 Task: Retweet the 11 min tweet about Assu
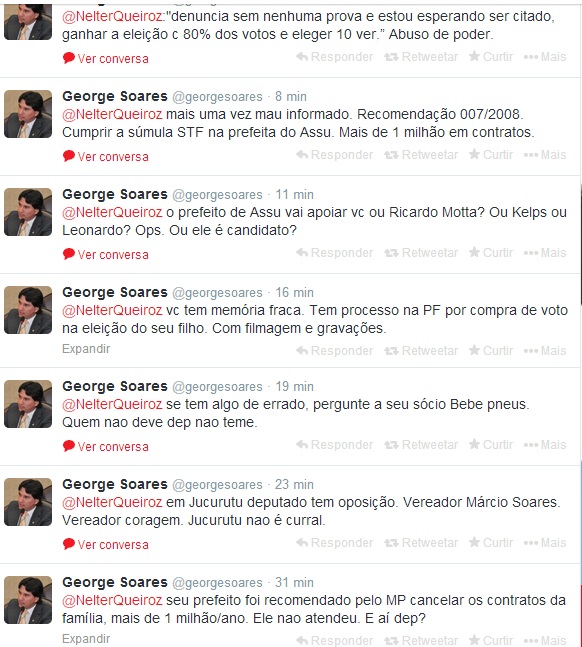(x=421, y=253)
